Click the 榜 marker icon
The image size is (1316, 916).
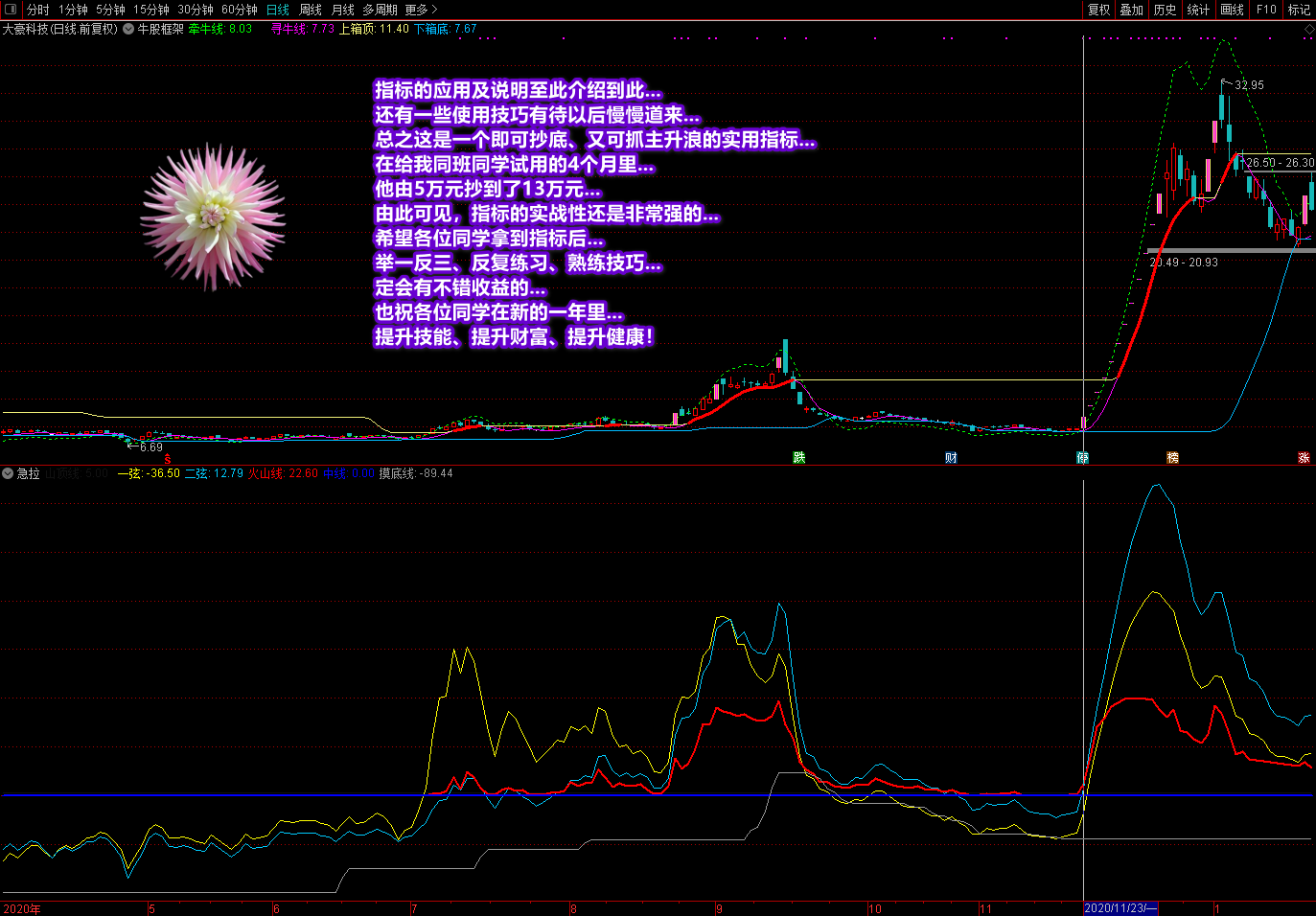pos(1172,458)
